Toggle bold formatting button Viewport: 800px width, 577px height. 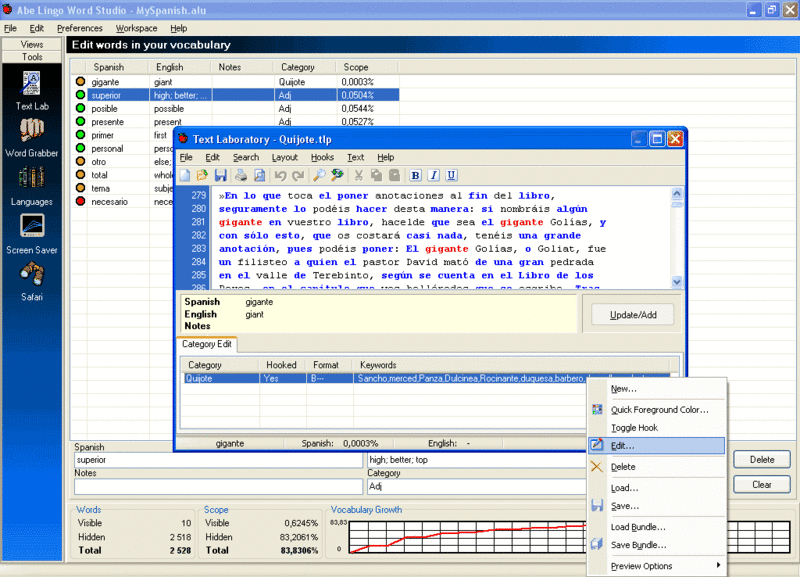pyautogui.click(x=415, y=175)
